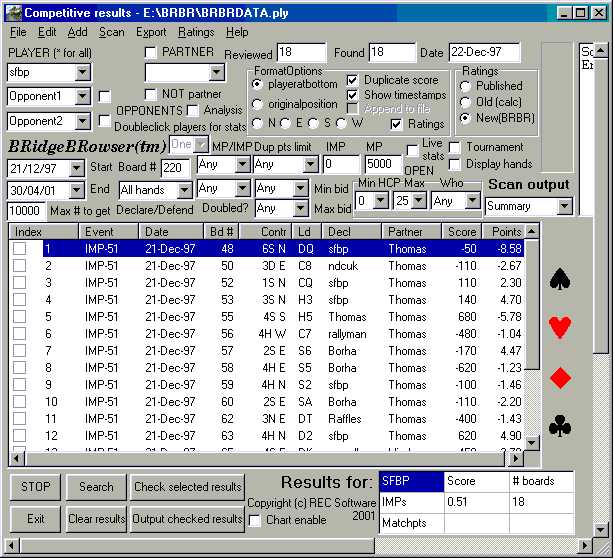Viewport: 614px width, 559px height.
Task: Select the Published ratings radio button
Action: click(x=465, y=86)
